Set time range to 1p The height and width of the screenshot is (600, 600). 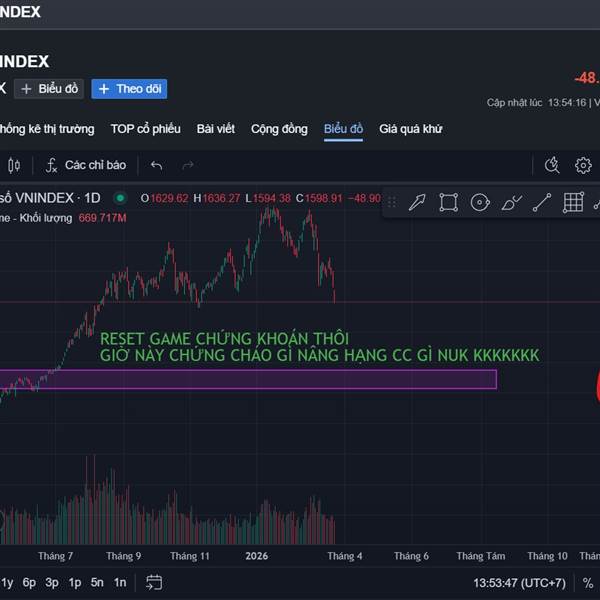click(75, 582)
